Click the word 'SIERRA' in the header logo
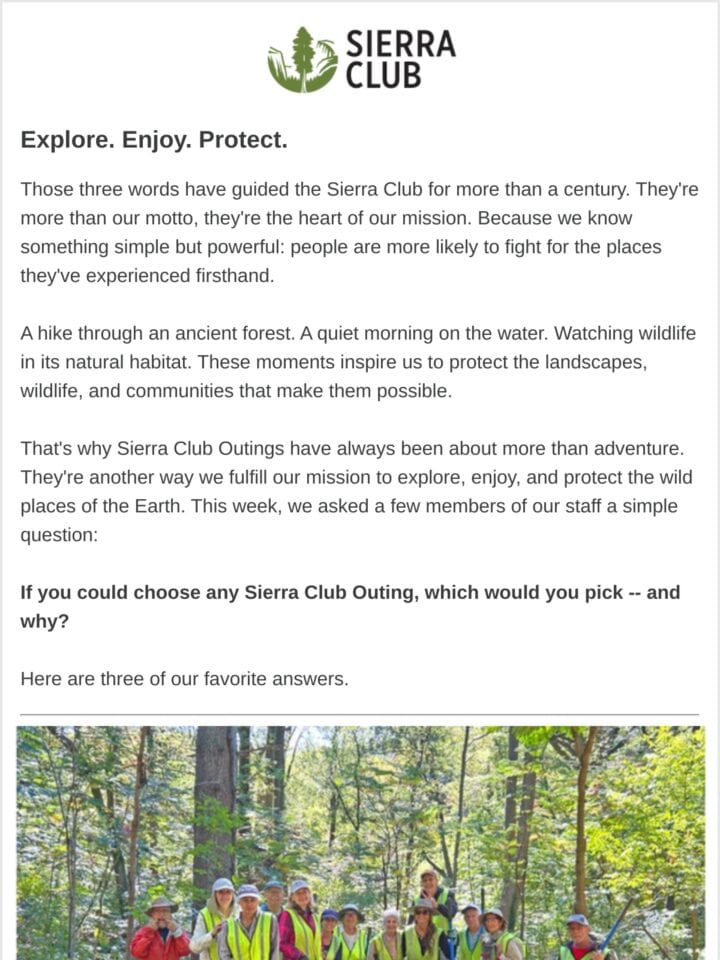The height and width of the screenshot is (960, 720). [x=400, y=44]
